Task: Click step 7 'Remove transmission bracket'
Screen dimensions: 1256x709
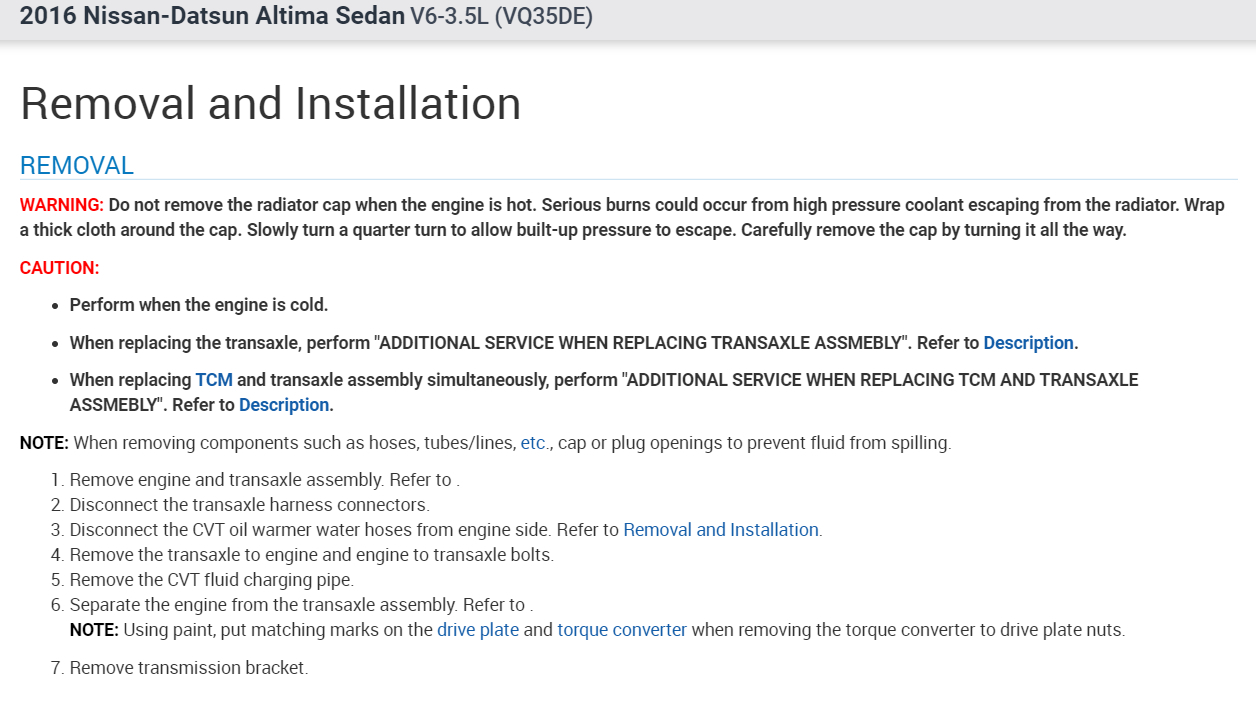Action: coord(188,668)
